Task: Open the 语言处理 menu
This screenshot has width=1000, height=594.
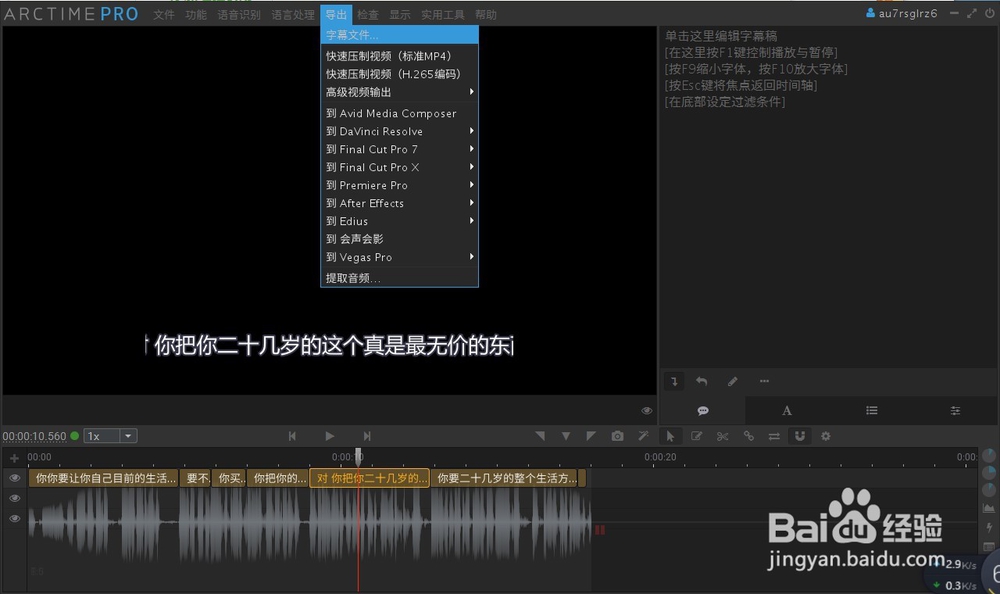Action: point(293,14)
